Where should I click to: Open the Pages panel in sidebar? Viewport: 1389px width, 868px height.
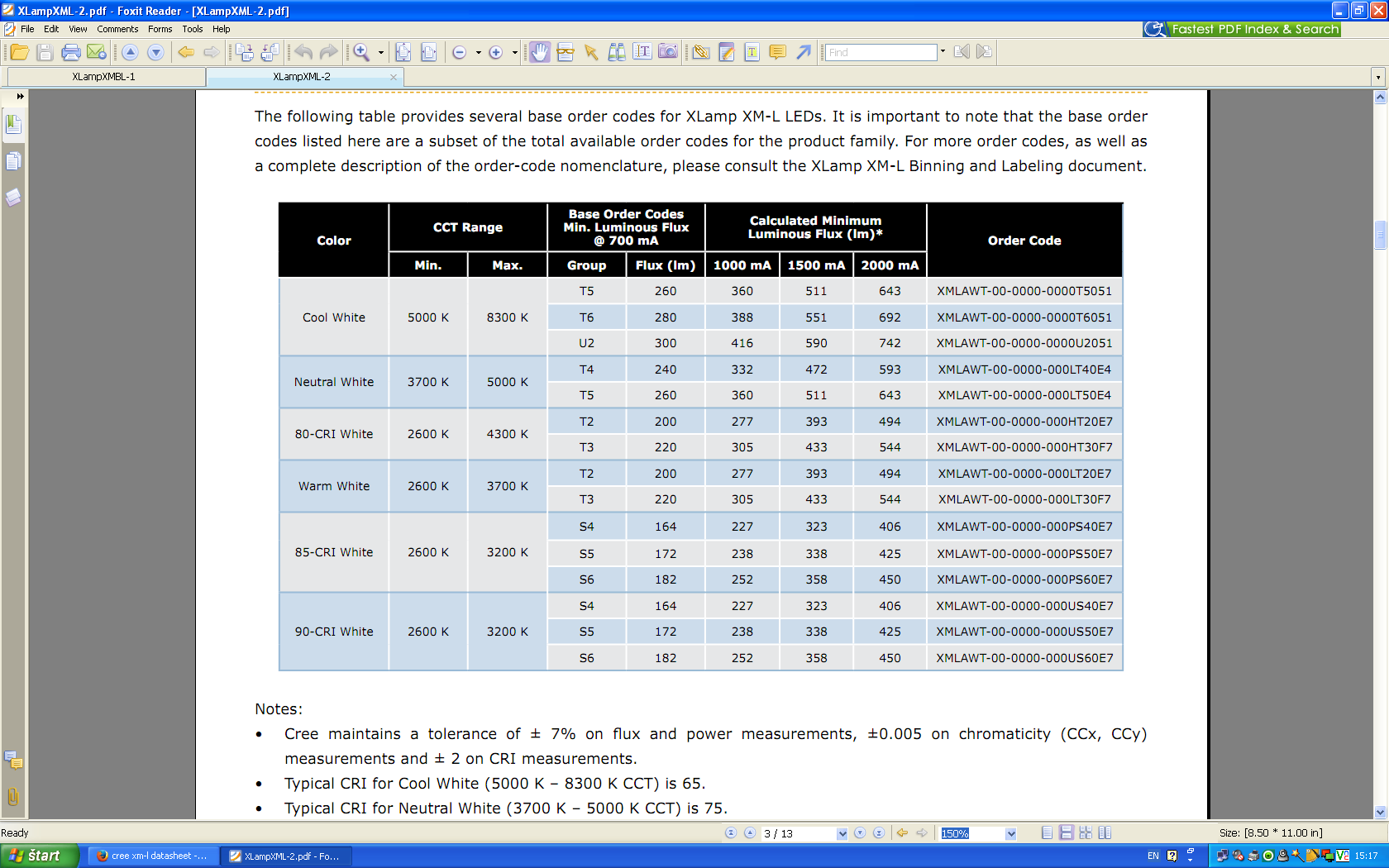[13, 160]
